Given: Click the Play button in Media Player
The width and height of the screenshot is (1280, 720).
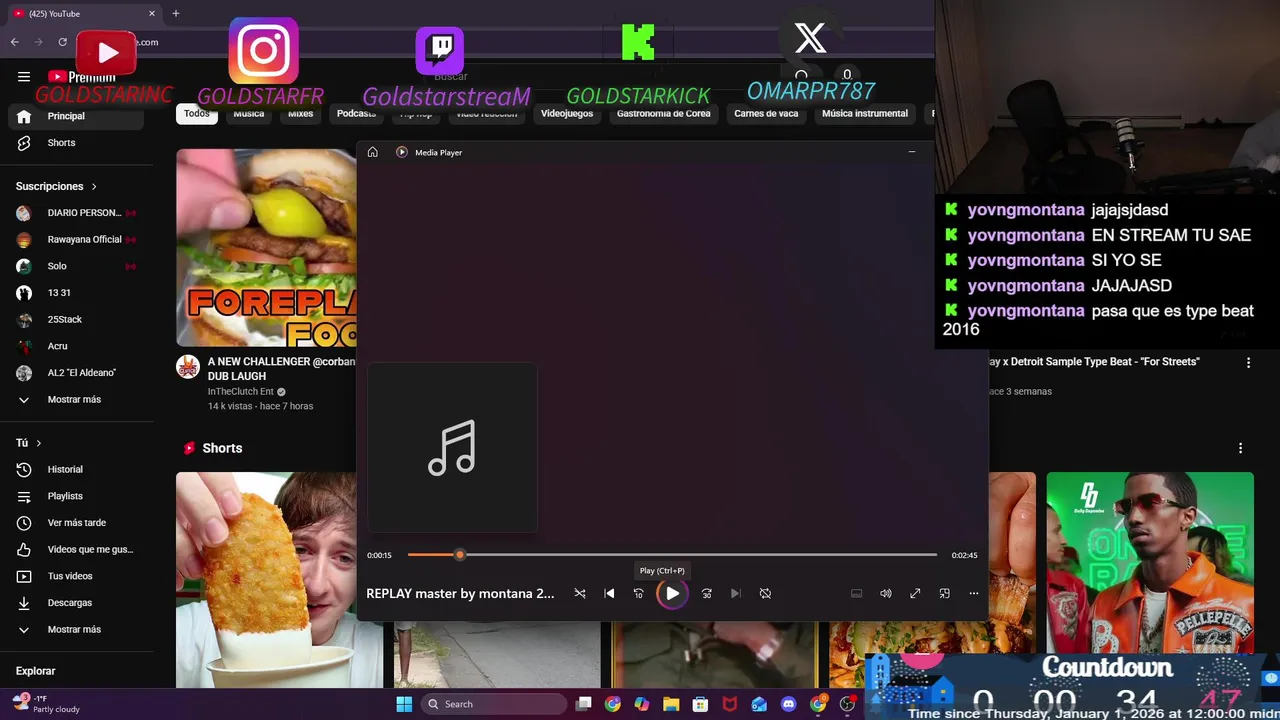Looking at the screenshot, I should 672,593.
